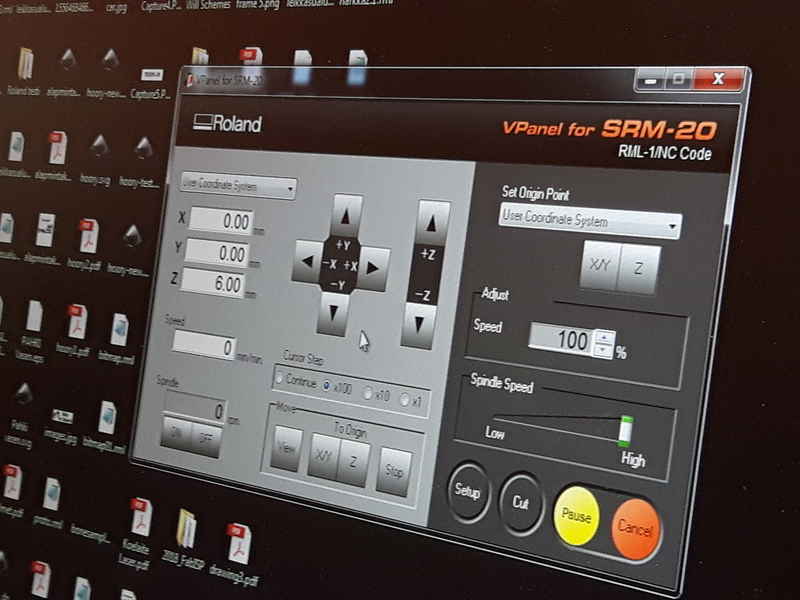Click the +X right arrow jog button
The height and width of the screenshot is (600, 800).
374,268
